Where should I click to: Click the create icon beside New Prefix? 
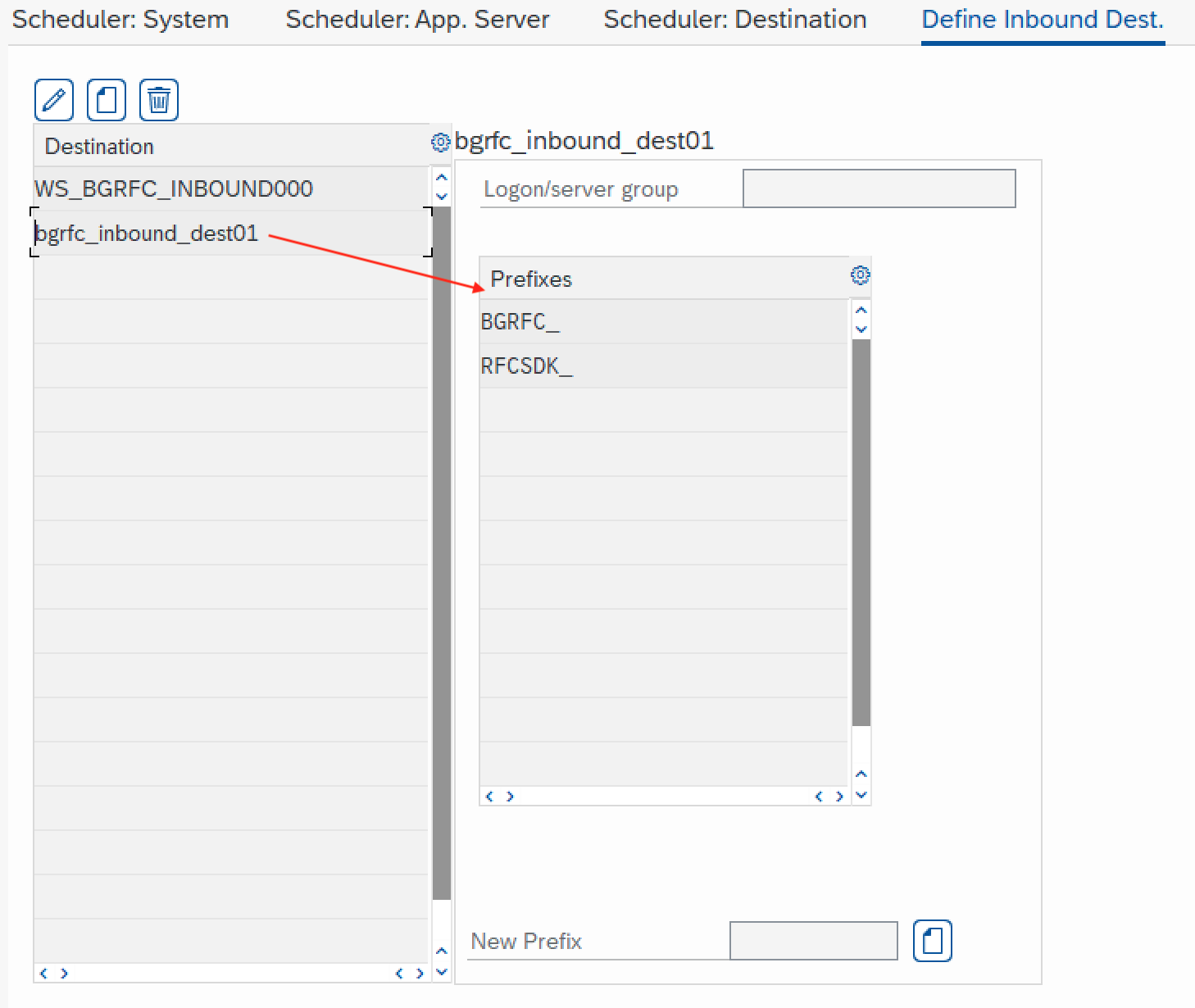(933, 940)
